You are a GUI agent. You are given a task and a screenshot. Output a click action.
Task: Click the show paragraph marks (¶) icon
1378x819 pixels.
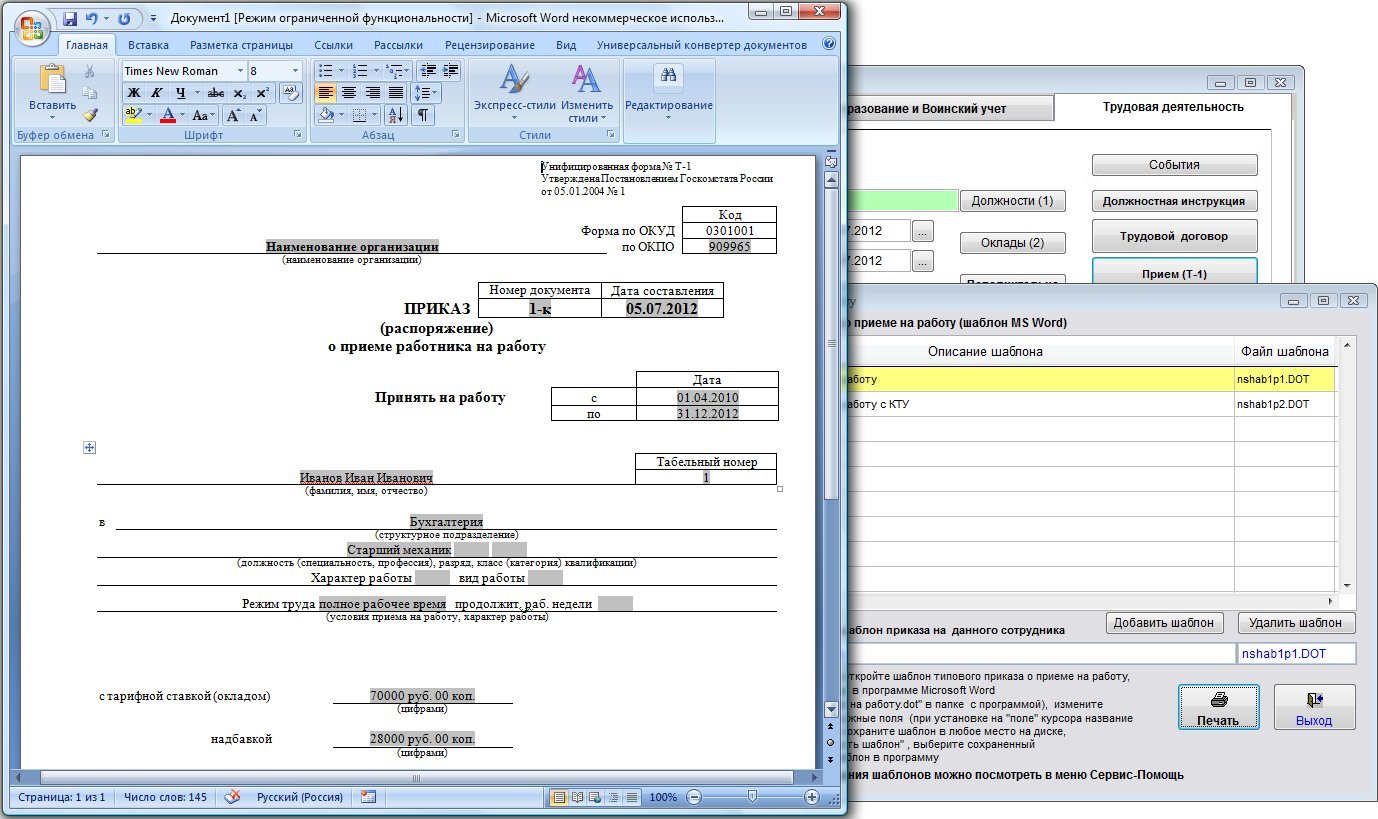(424, 115)
